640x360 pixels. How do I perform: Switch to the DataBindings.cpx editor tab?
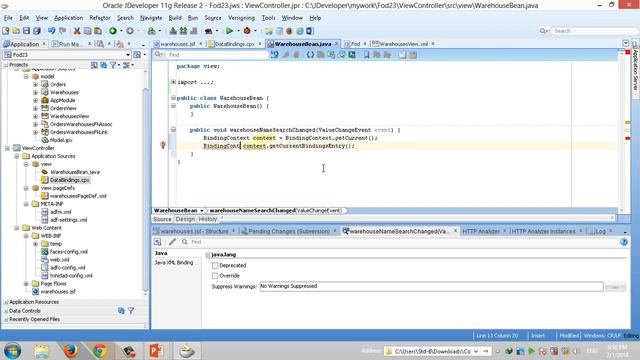click(233, 44)
